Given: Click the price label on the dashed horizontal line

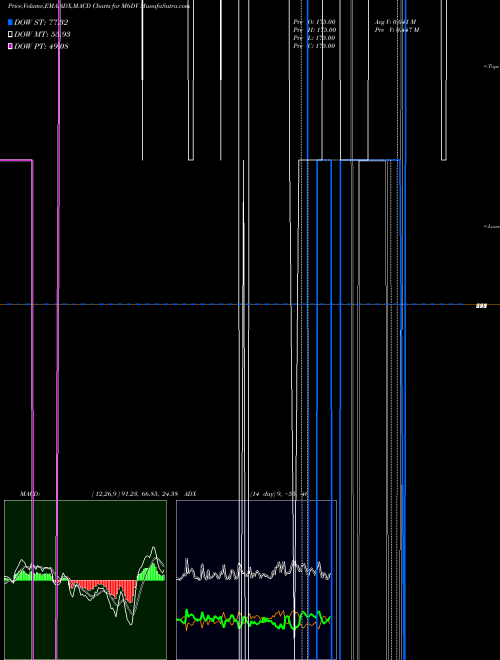Looking at the screenshot, I should [x=481, y=306].
